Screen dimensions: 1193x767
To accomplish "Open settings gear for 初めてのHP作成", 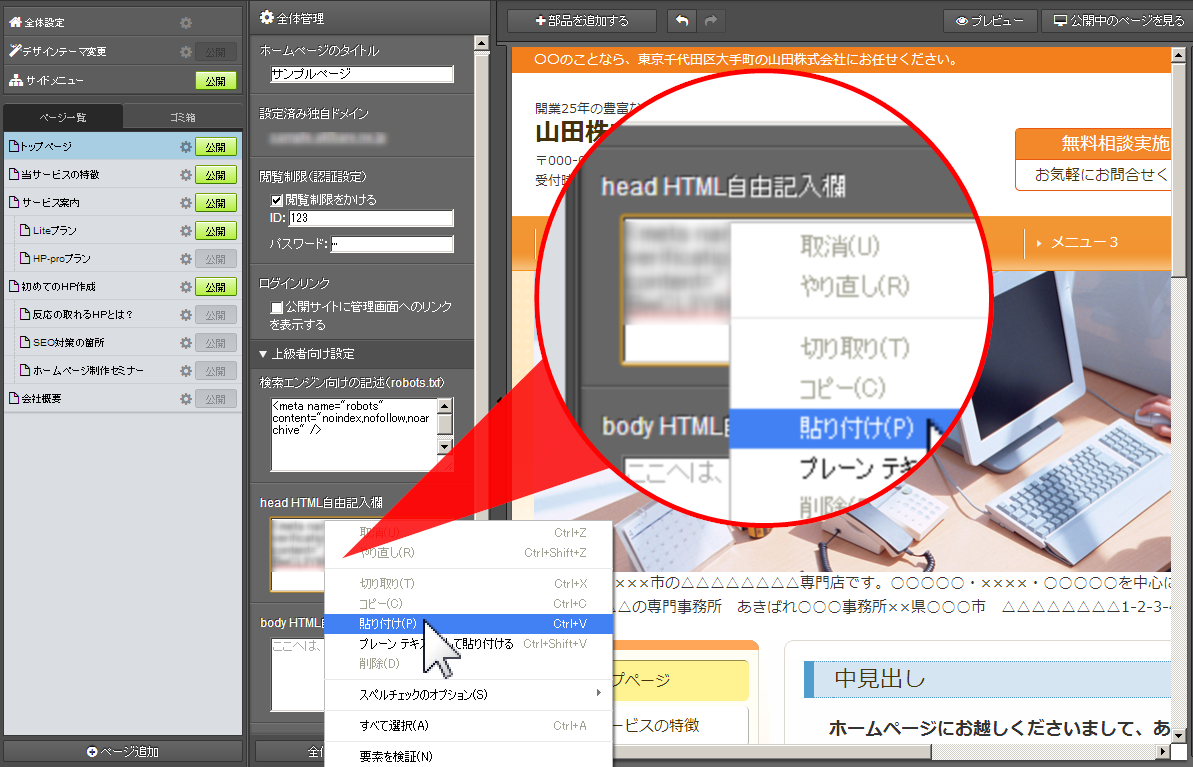I will (x=186, y=287).
